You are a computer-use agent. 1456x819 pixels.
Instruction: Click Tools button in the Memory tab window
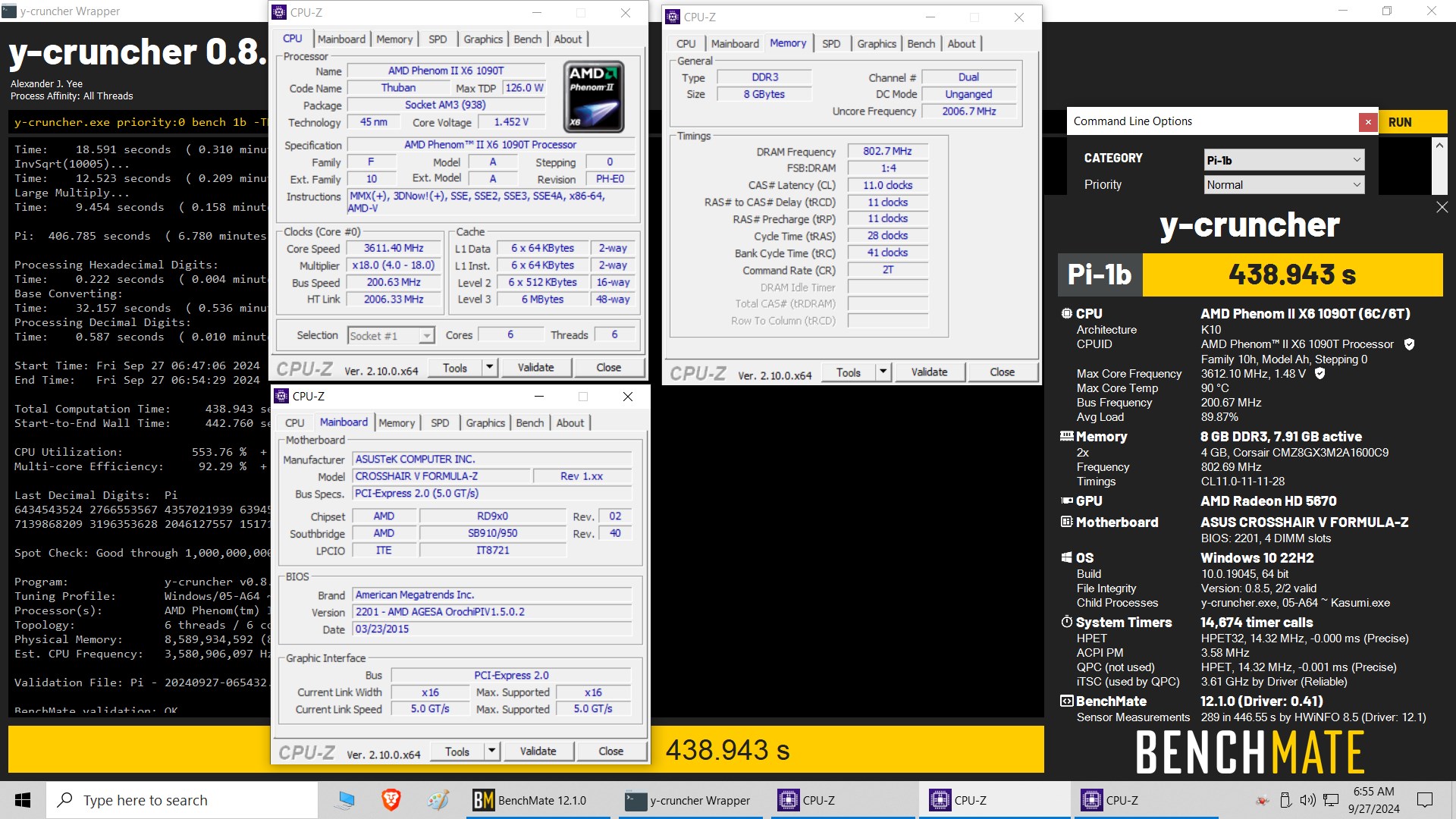point(849,372)
